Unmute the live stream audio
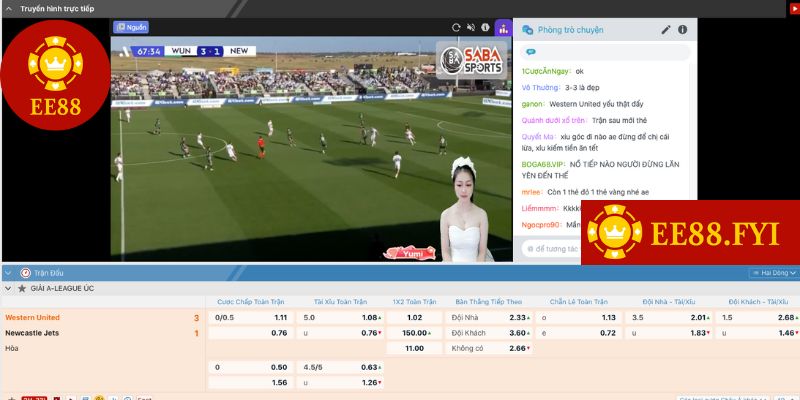This screenshot has width=800, height=400. [471, 28]
